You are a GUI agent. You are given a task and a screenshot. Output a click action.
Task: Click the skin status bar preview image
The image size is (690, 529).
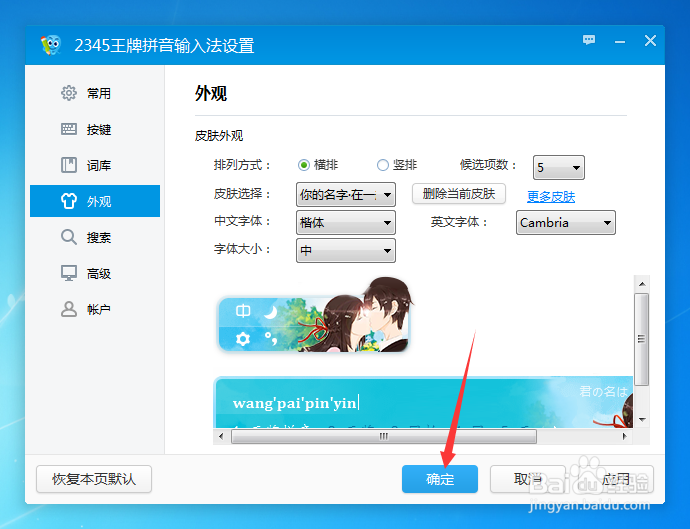[x=314, y=316]
